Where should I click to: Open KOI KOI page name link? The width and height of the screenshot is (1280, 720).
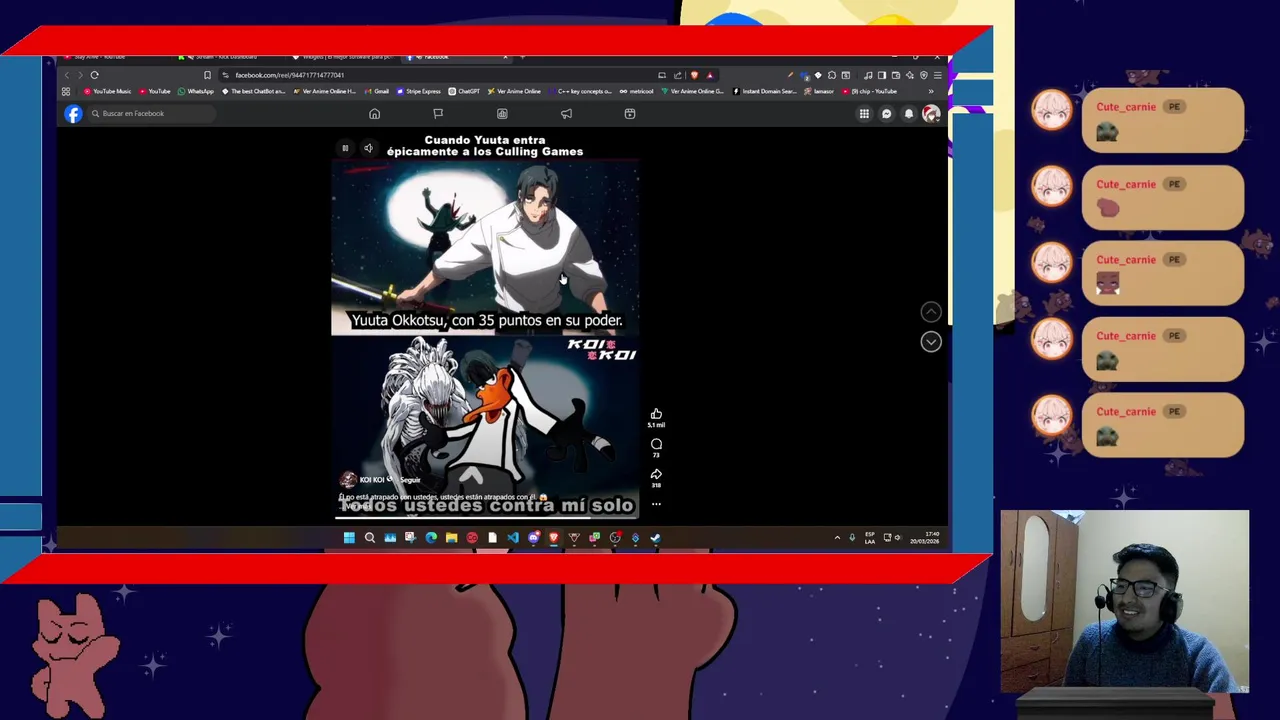pyautogui.click(x=372, y=480)
